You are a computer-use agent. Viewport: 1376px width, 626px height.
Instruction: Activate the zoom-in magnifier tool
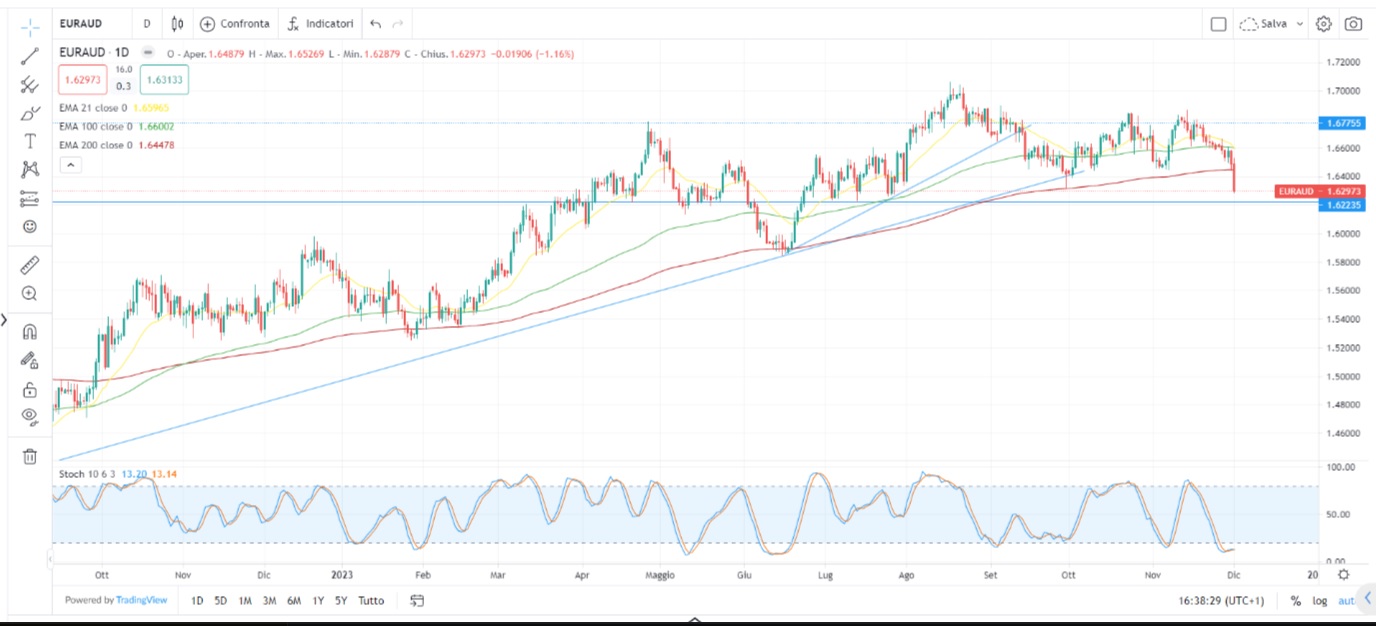pos(30,294)
